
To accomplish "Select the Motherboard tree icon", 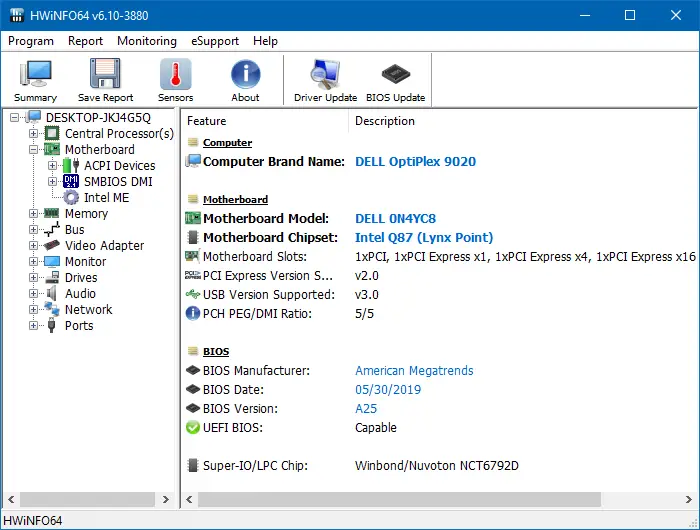I will pyautogui.click(x=52, y=149).
